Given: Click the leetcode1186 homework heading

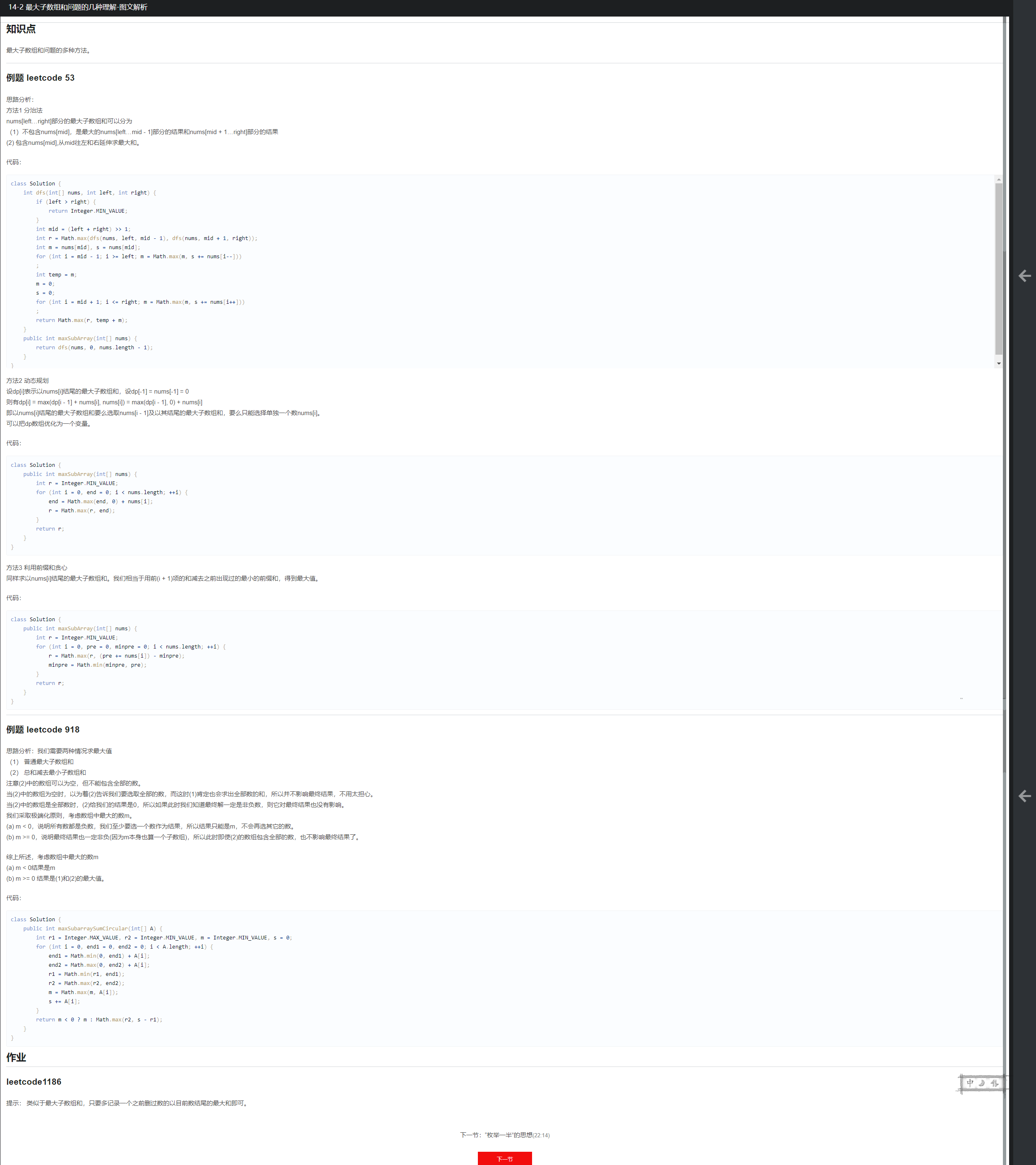Looking at the screenshot, I should [x=34, y=1082].
